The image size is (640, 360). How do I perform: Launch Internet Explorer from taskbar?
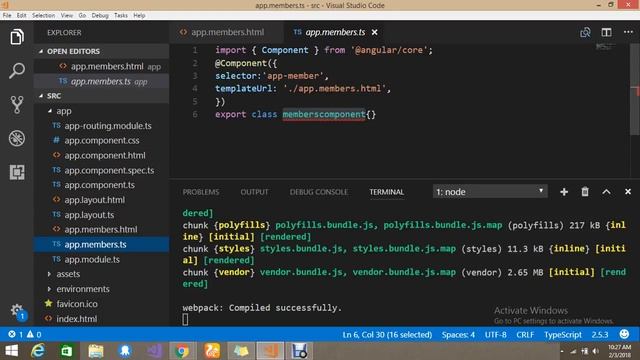click(38, 351)
